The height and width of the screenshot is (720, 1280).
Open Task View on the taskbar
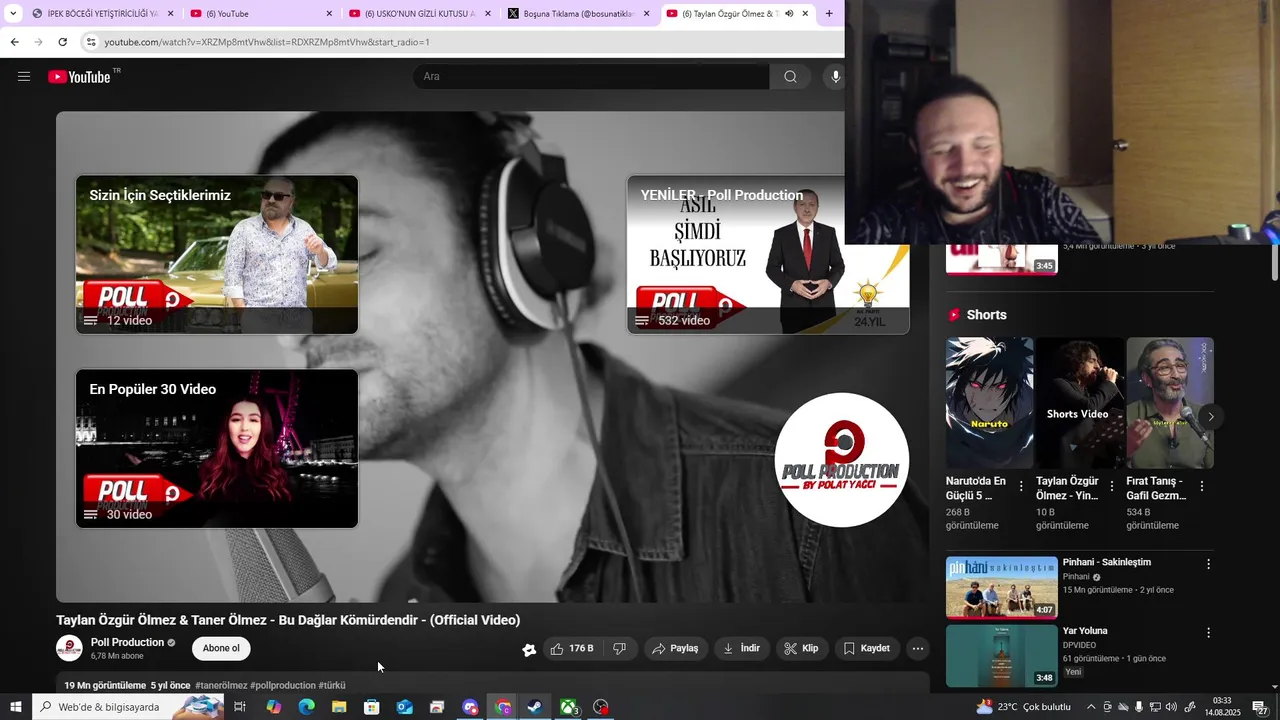click(240, 707)
